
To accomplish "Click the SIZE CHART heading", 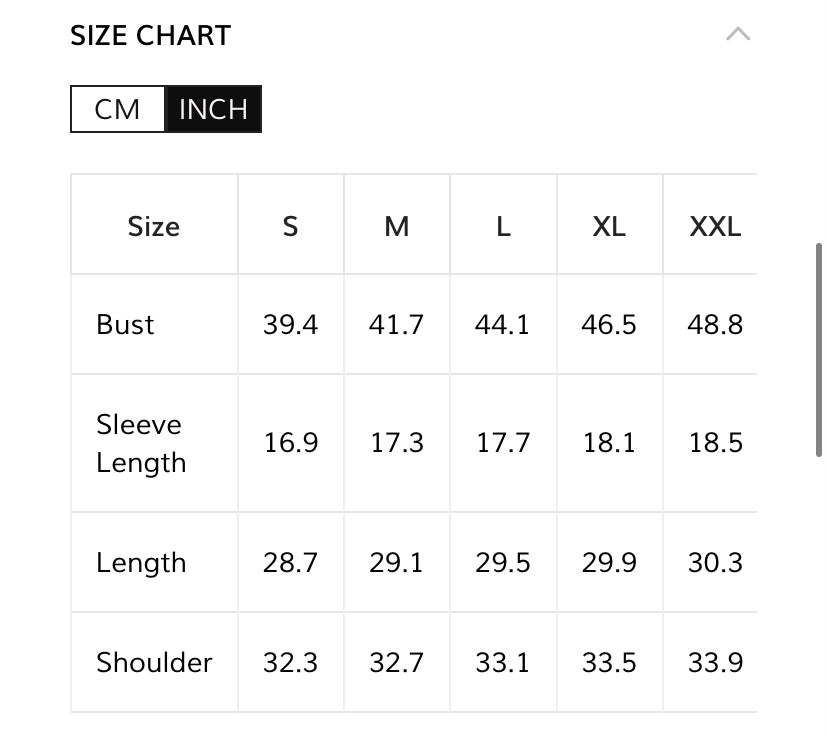I will (x=150, y=36).
